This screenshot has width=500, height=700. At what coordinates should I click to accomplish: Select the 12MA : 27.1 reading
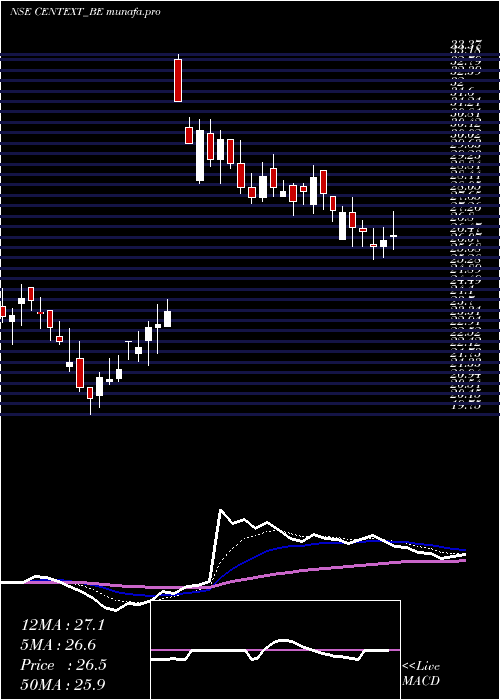(63, 625)
